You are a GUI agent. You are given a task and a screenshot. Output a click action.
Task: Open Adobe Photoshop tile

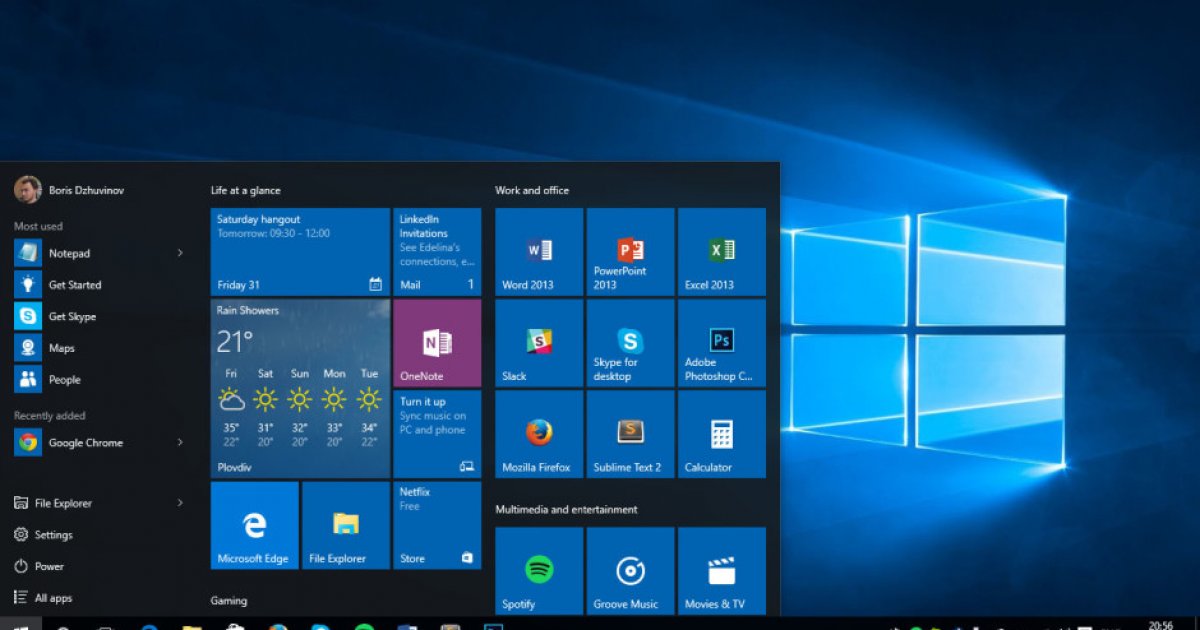(x=721, y=343)
